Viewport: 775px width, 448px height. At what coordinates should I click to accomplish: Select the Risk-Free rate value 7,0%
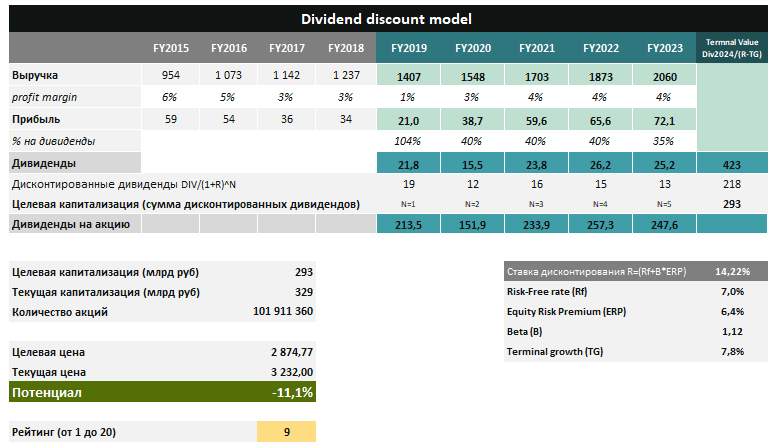click(x=731, y=291)
